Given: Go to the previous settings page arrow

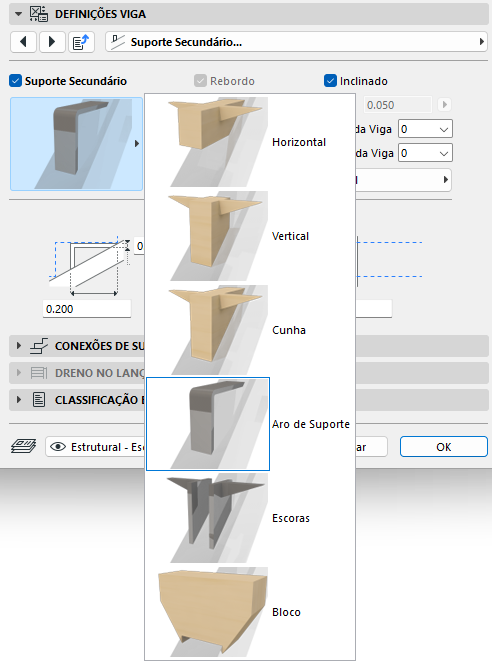Looking at the screenshot, I should click(x=23, y=42).
